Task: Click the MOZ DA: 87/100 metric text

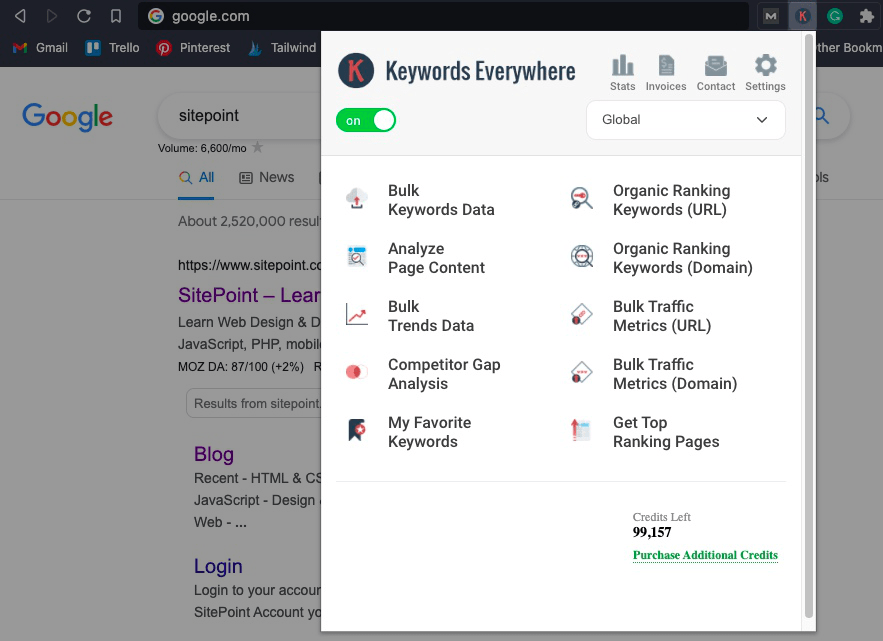Action: tap(240, 367)
